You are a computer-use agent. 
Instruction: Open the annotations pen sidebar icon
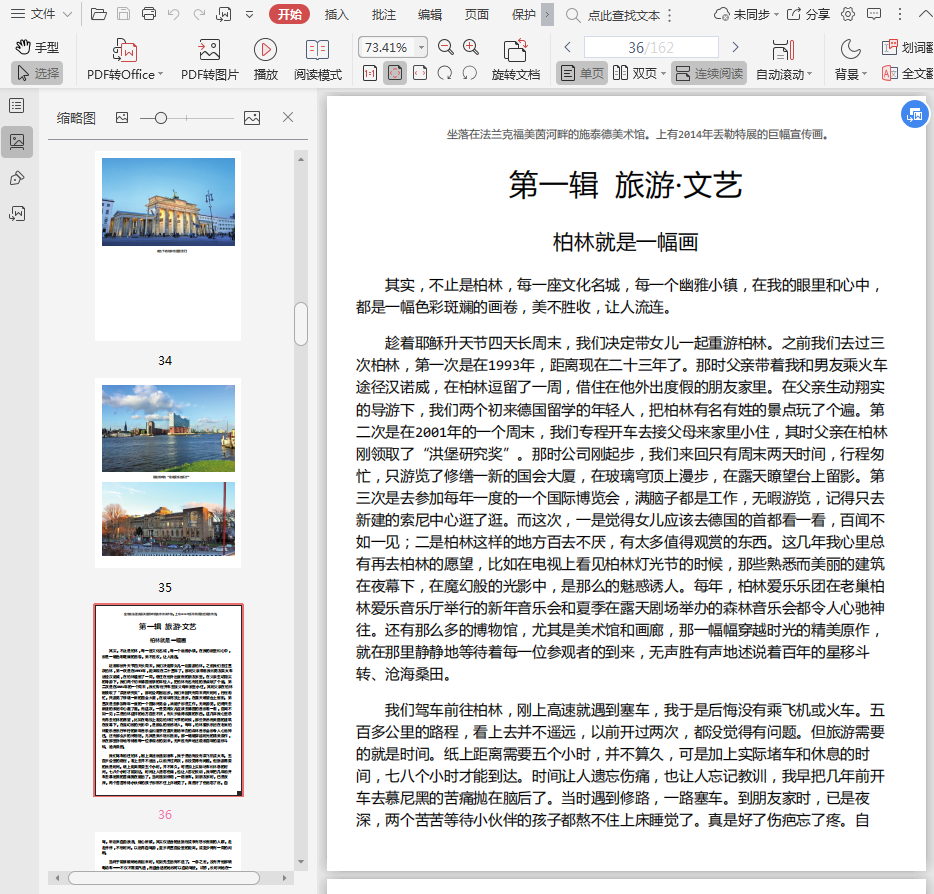click(17, 178)
